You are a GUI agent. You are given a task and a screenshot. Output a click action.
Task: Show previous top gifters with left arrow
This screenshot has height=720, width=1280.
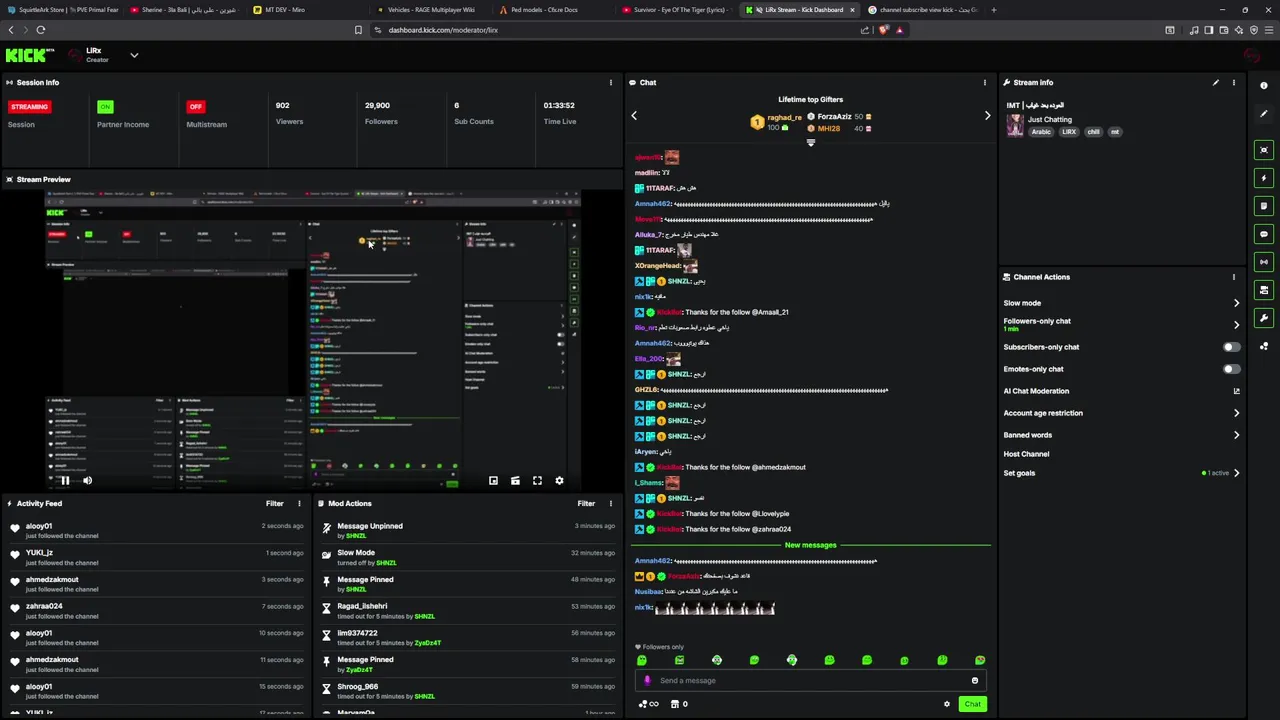pos(634,116)
